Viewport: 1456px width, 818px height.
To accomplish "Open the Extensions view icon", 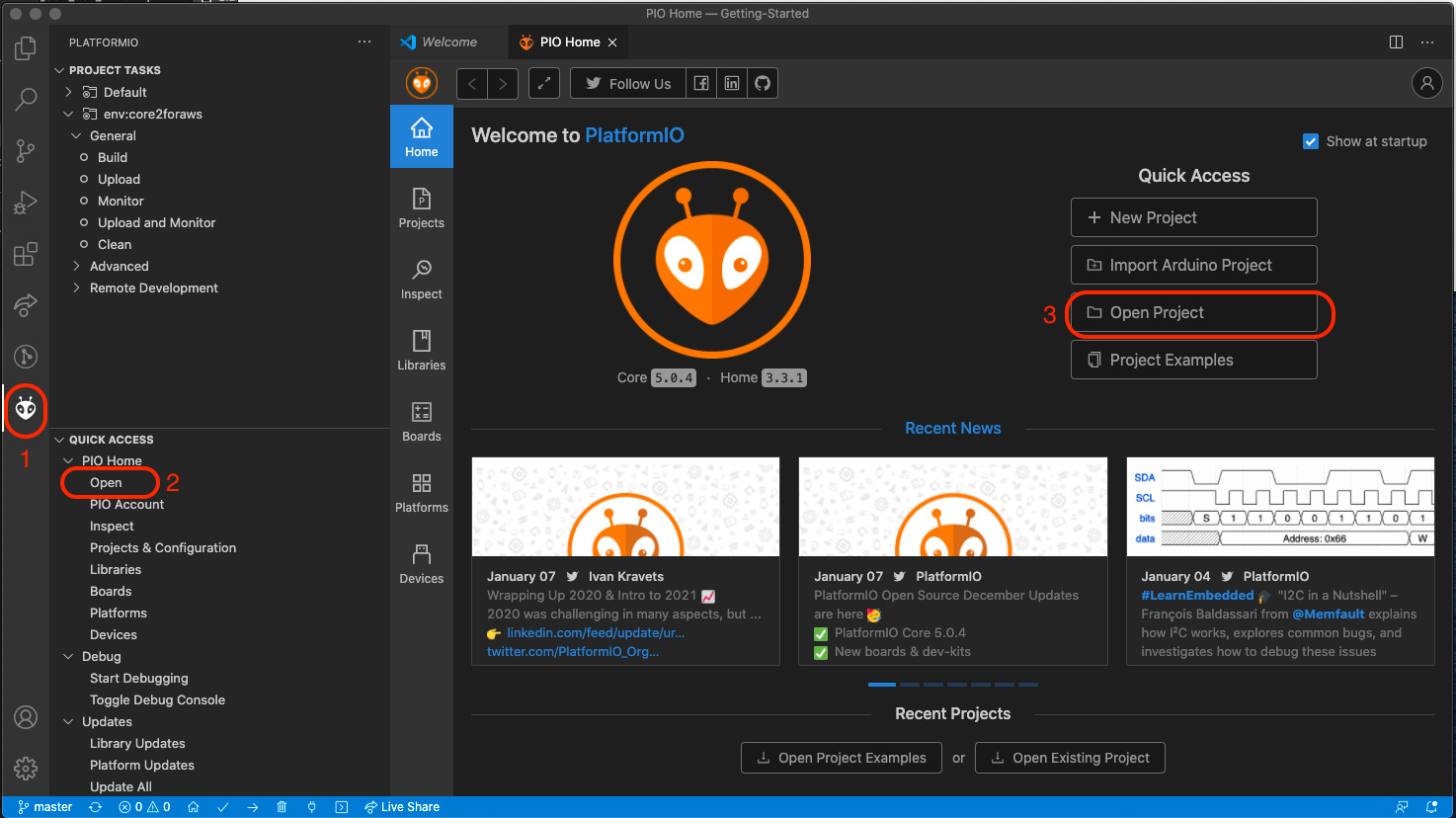I will coord(26,254).
